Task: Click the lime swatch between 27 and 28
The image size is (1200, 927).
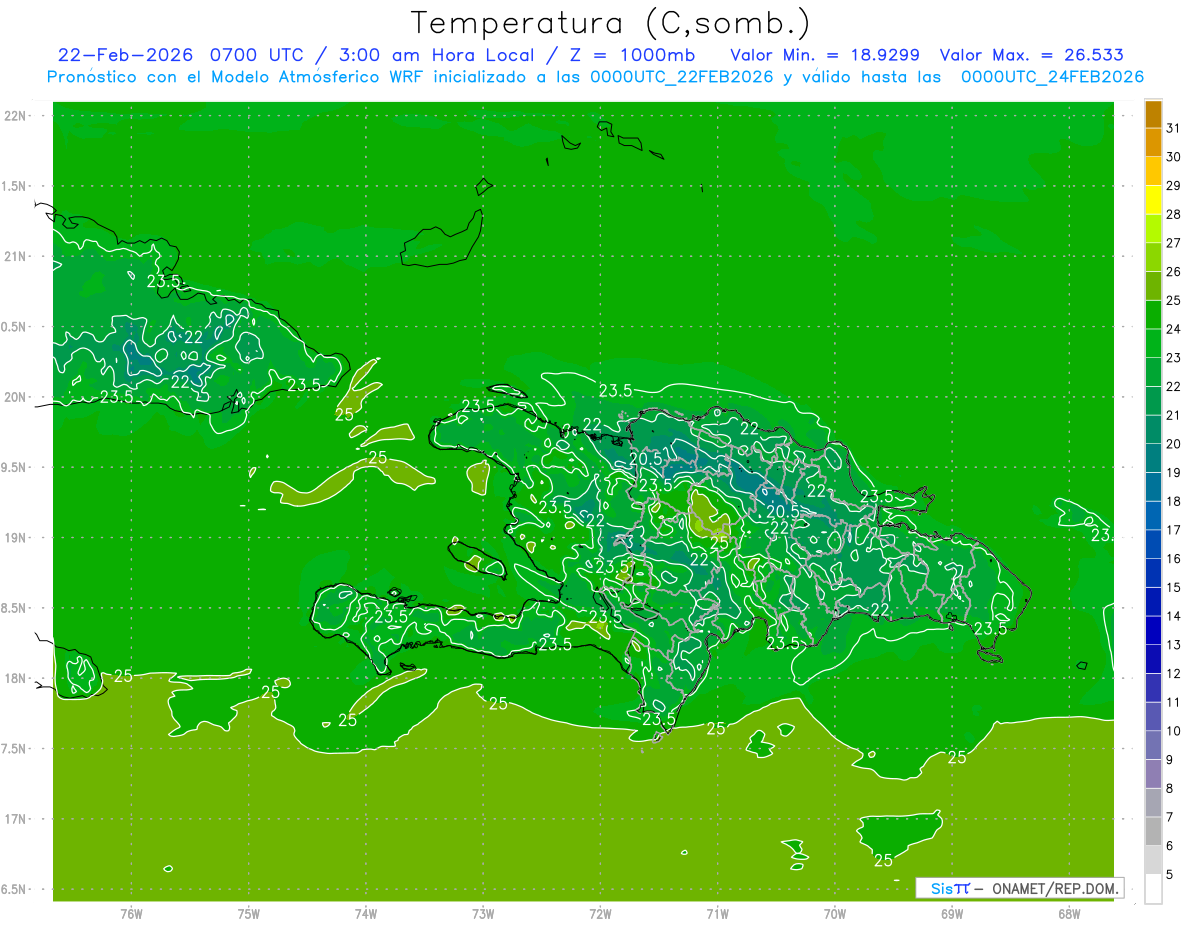Action: 1153,229
